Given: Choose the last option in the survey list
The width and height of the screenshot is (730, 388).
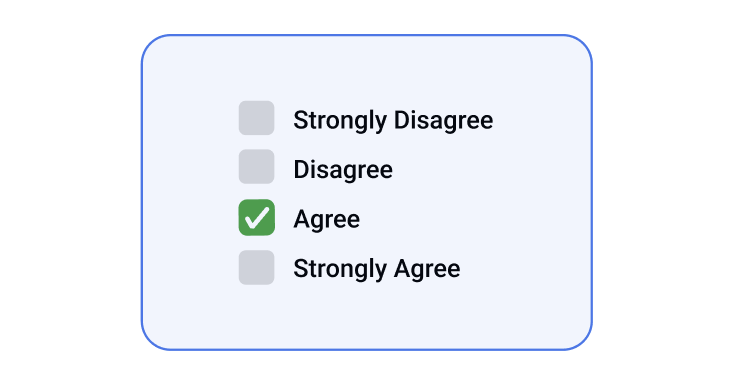Looking at the screenshot, I should pos(257,267).
